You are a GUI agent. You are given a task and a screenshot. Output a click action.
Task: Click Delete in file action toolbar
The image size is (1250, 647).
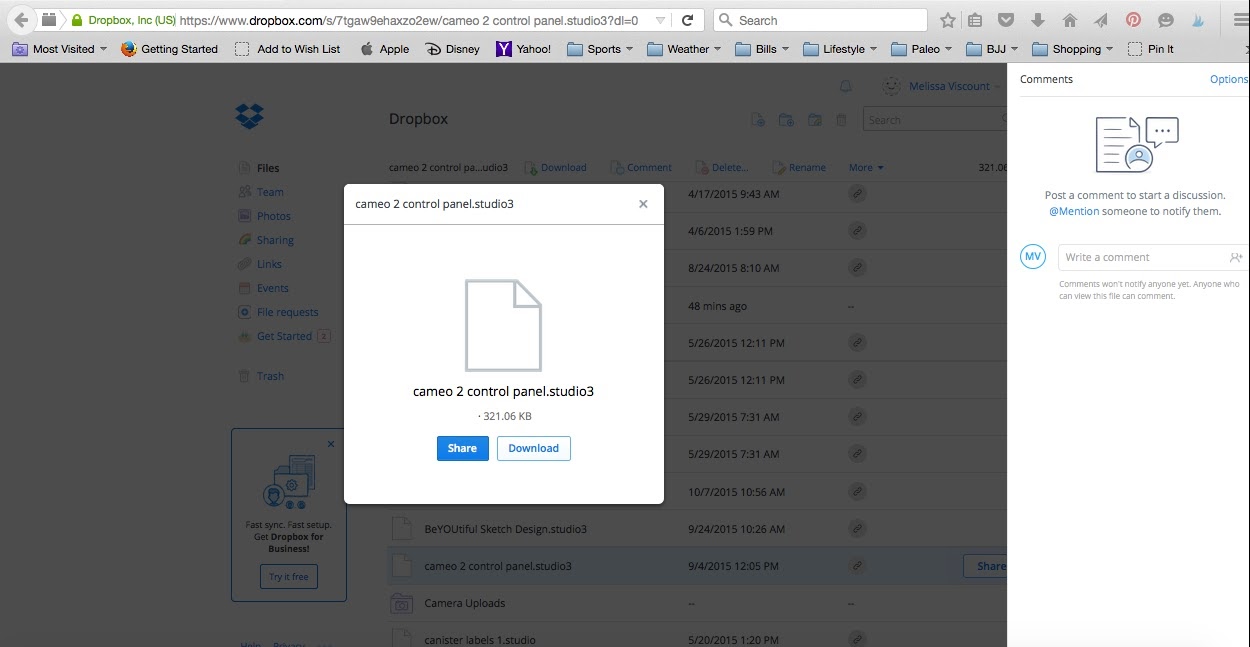click(x=721, y=167)
